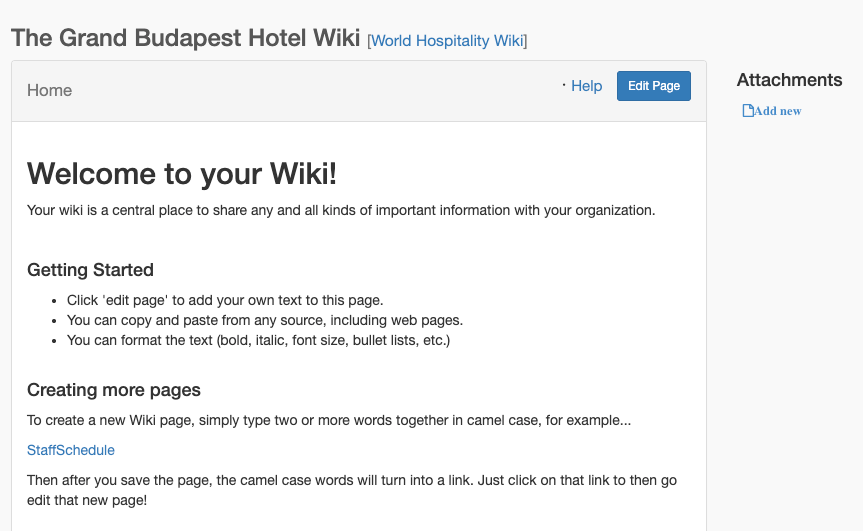Click the bullet about copy and paste
The height and width of the screenshot is (531, 863).
265,320
